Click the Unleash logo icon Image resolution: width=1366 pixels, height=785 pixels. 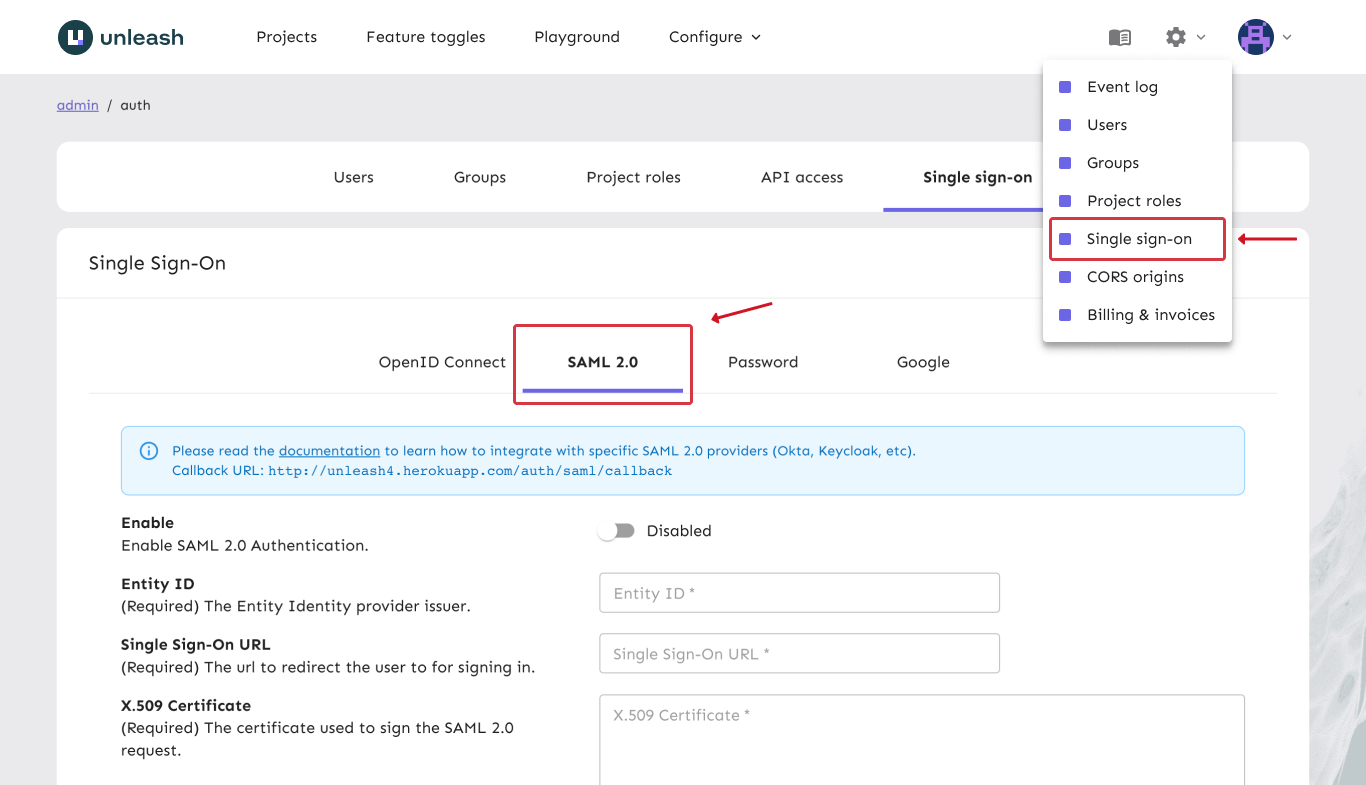[x=75, y=36]
